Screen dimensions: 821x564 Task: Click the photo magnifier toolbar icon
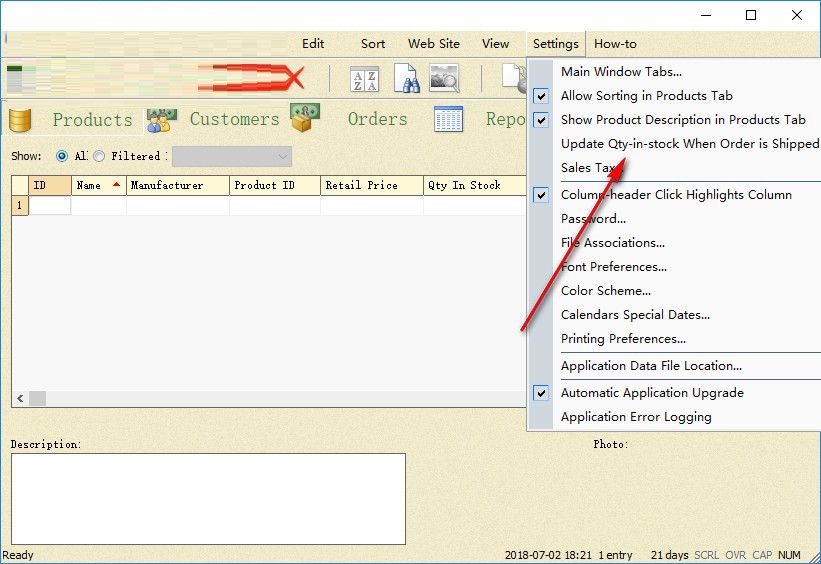click(x=444, y=78)
